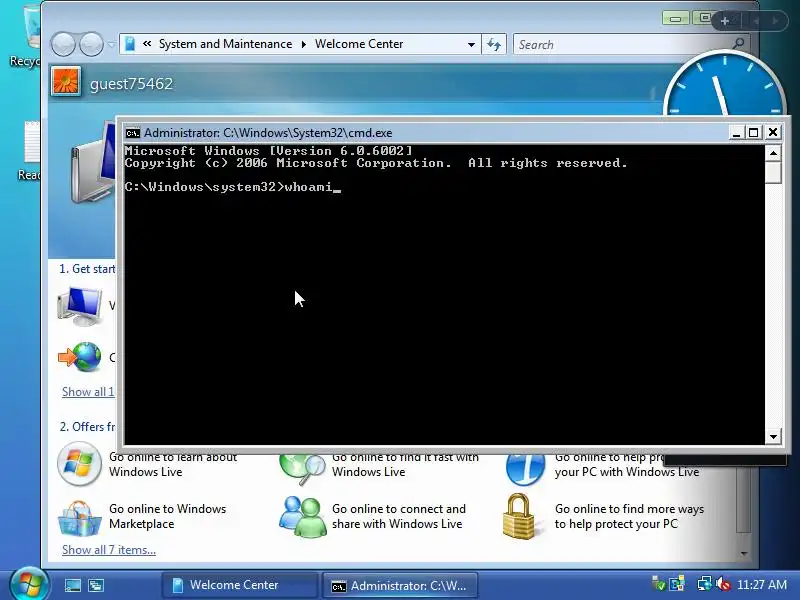Click scroll up arrow in cmd window

tap(773, 153)
